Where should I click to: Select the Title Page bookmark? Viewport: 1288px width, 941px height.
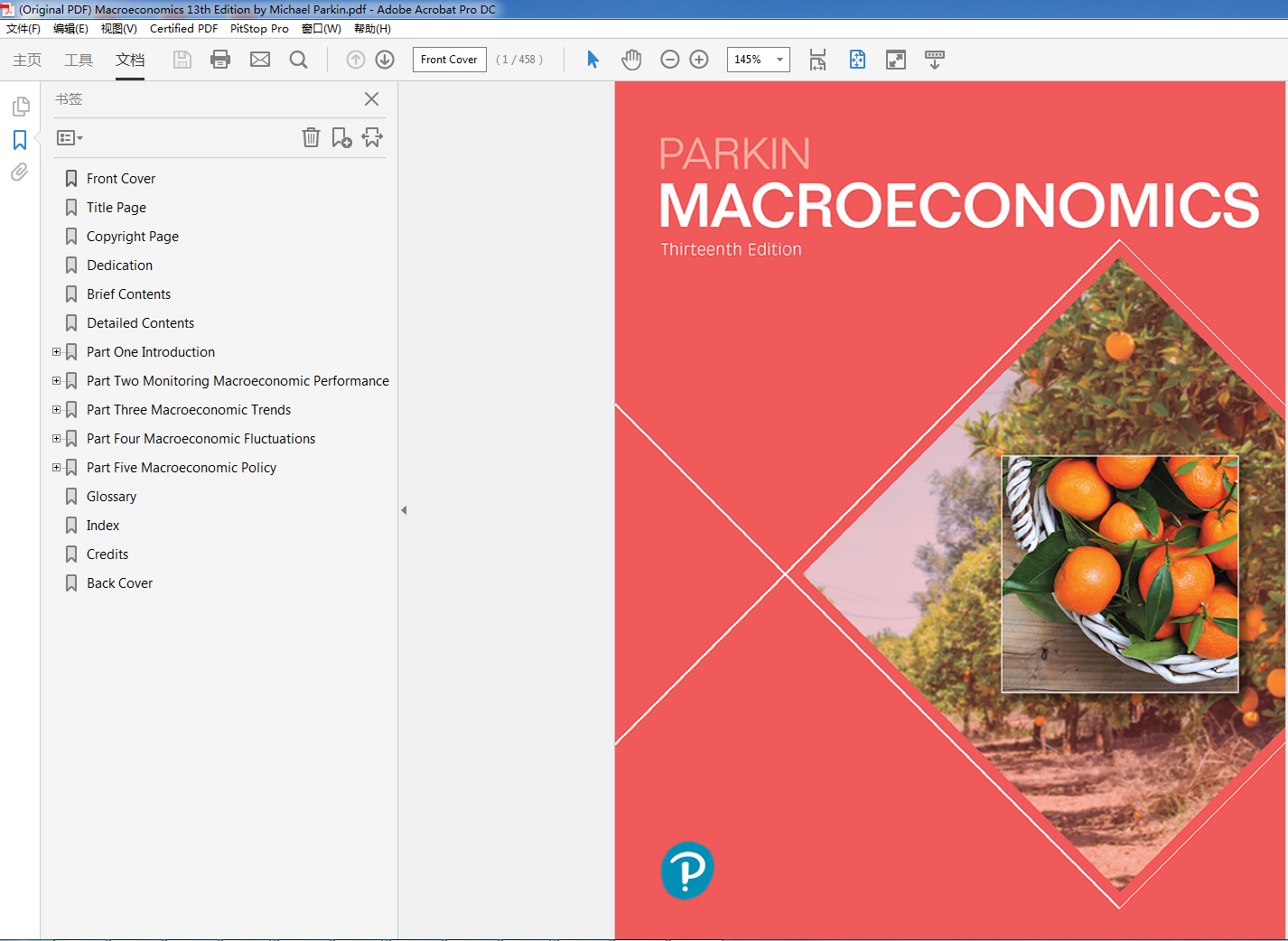point(117,208)
